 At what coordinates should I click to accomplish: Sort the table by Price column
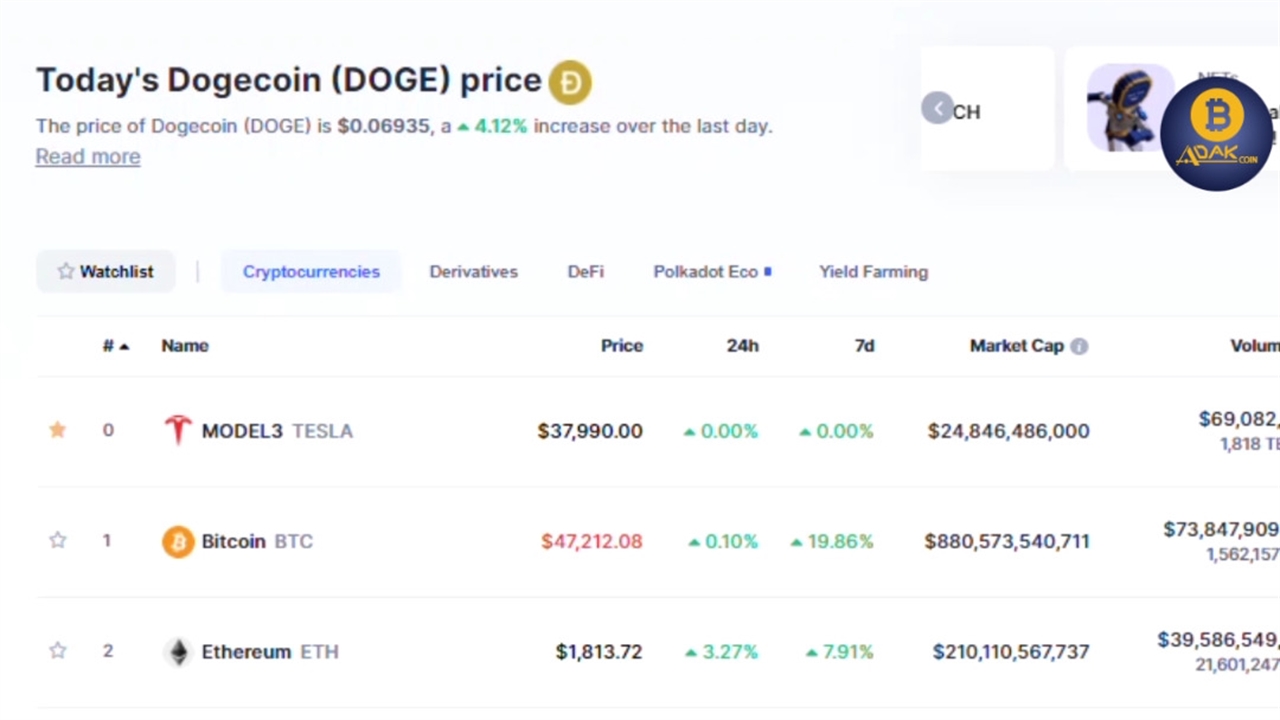pyautogui.click(x=621, y=346)
